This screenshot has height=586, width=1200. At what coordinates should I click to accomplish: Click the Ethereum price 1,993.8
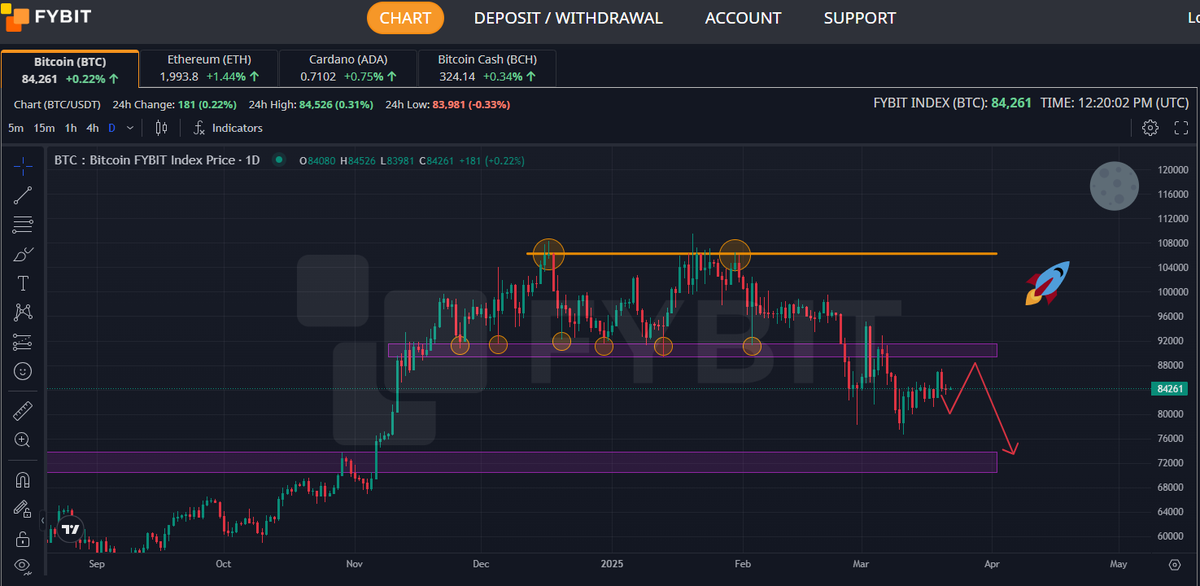click(x=179, y=76)
